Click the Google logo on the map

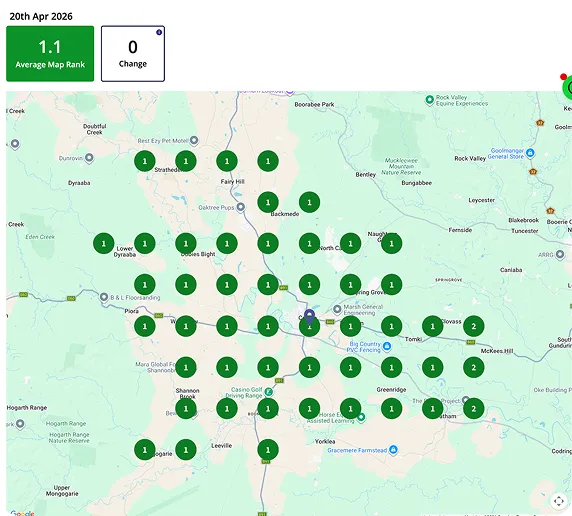(22, 513)
